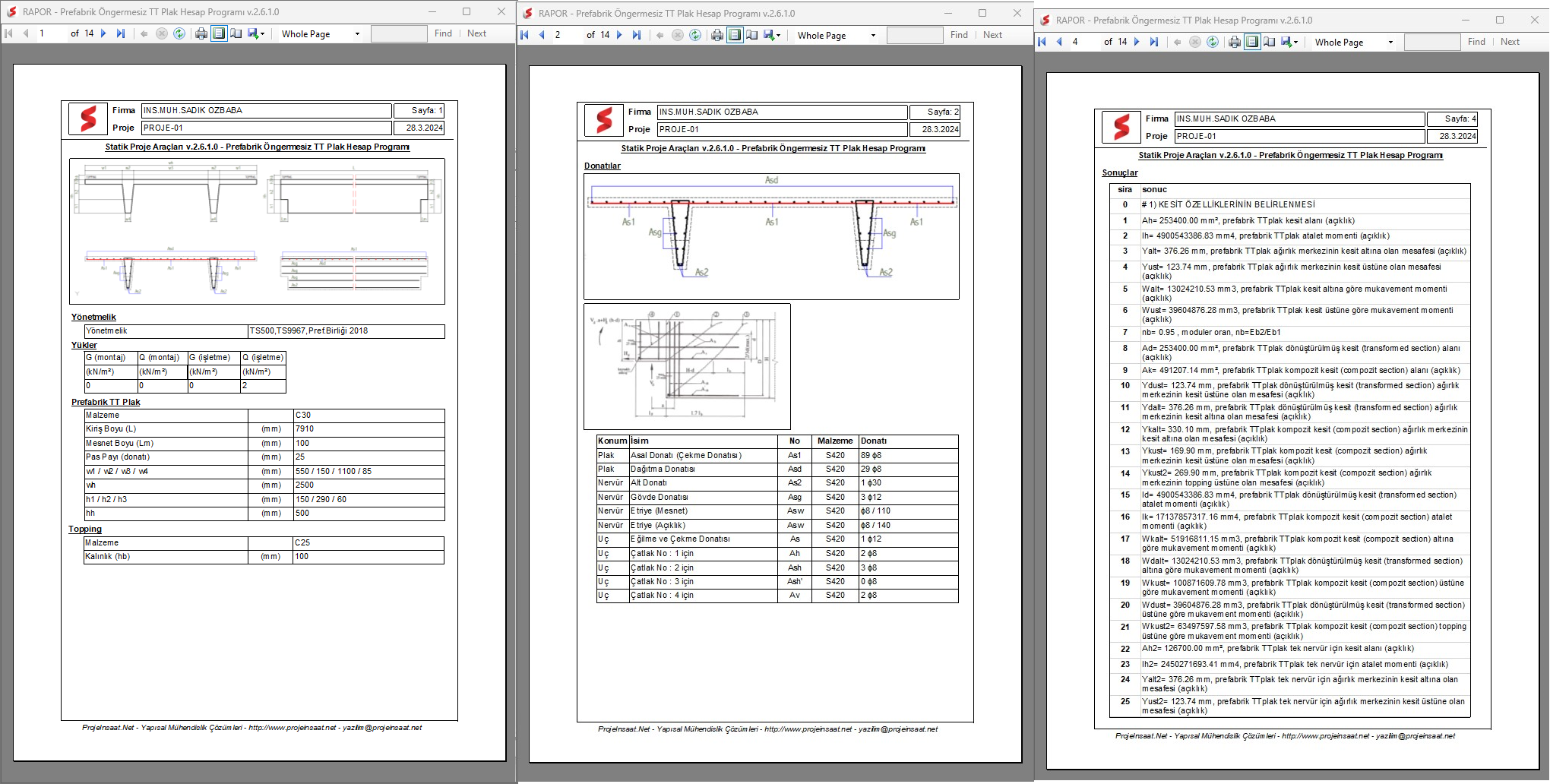1550x784 pixels.
Task: Go to next page in page 1 window
Action: 104,33
